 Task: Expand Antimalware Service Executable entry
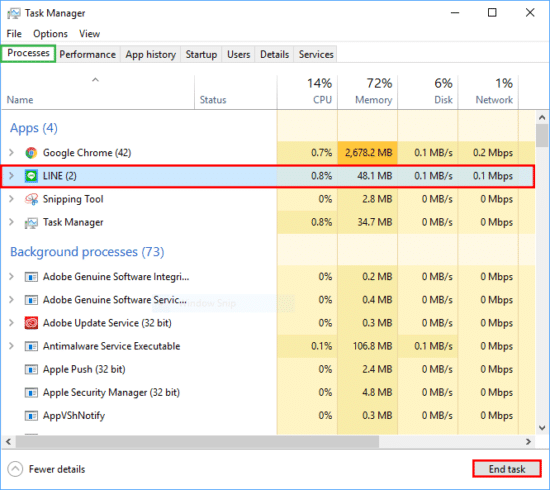coord(11,346)
